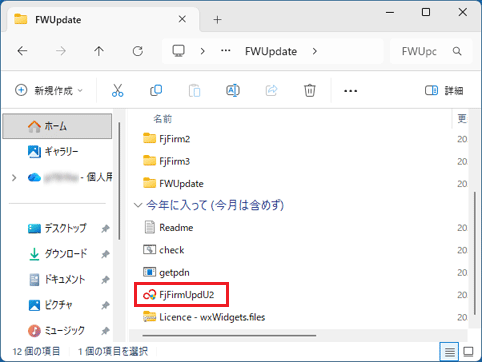This screenshot has width=482, height=362.
Task: Delete the selected item via trash icon
Action: [310, 90]
